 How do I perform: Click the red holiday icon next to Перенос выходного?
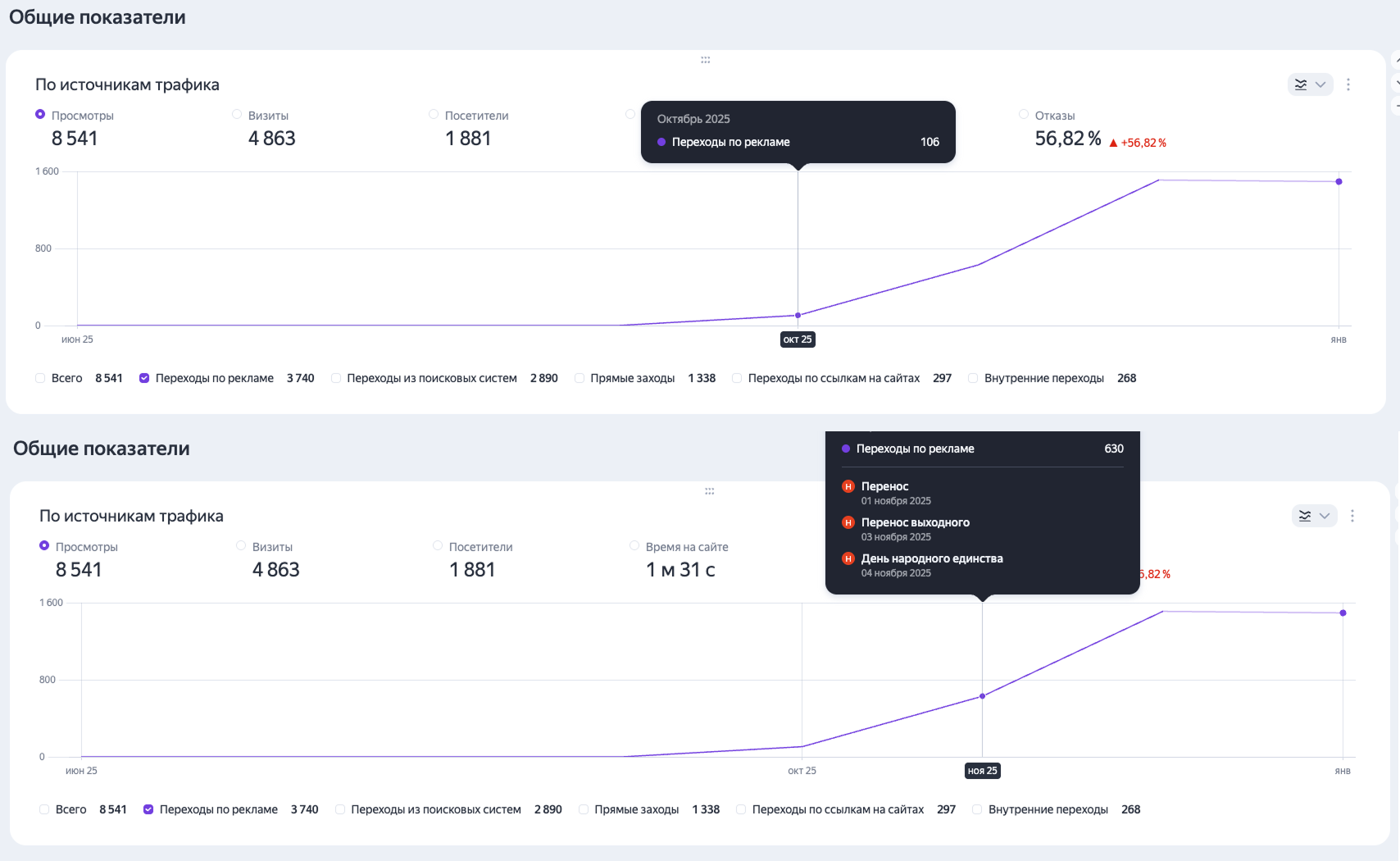click(848, 522)
